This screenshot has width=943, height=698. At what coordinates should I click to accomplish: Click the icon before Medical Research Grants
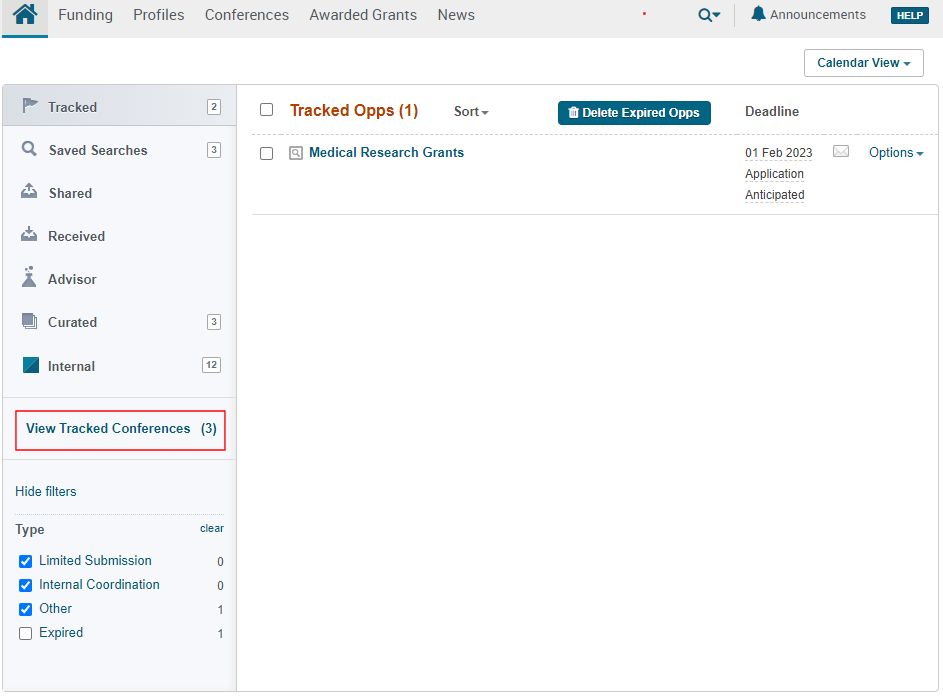pos(295,153)
